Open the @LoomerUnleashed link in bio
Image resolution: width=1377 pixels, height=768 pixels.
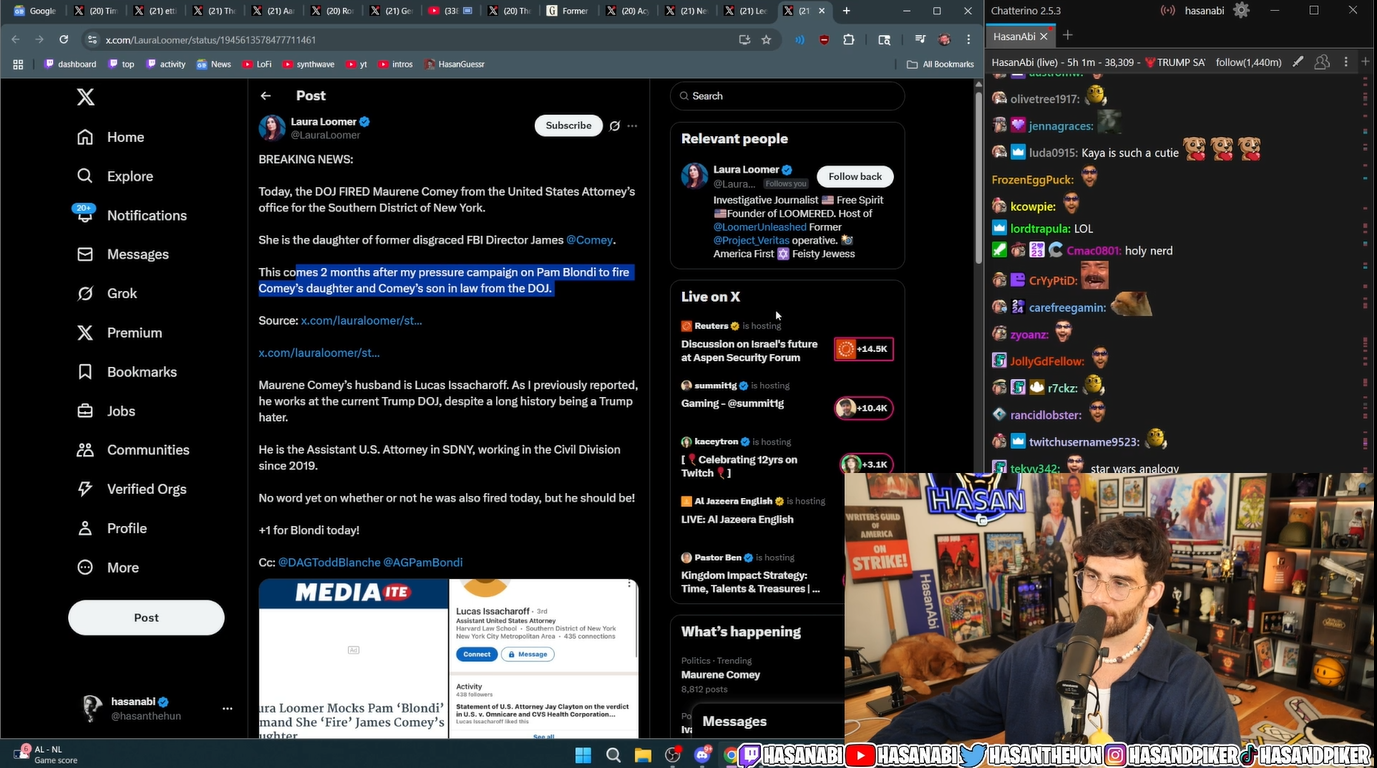coord(759,227)
